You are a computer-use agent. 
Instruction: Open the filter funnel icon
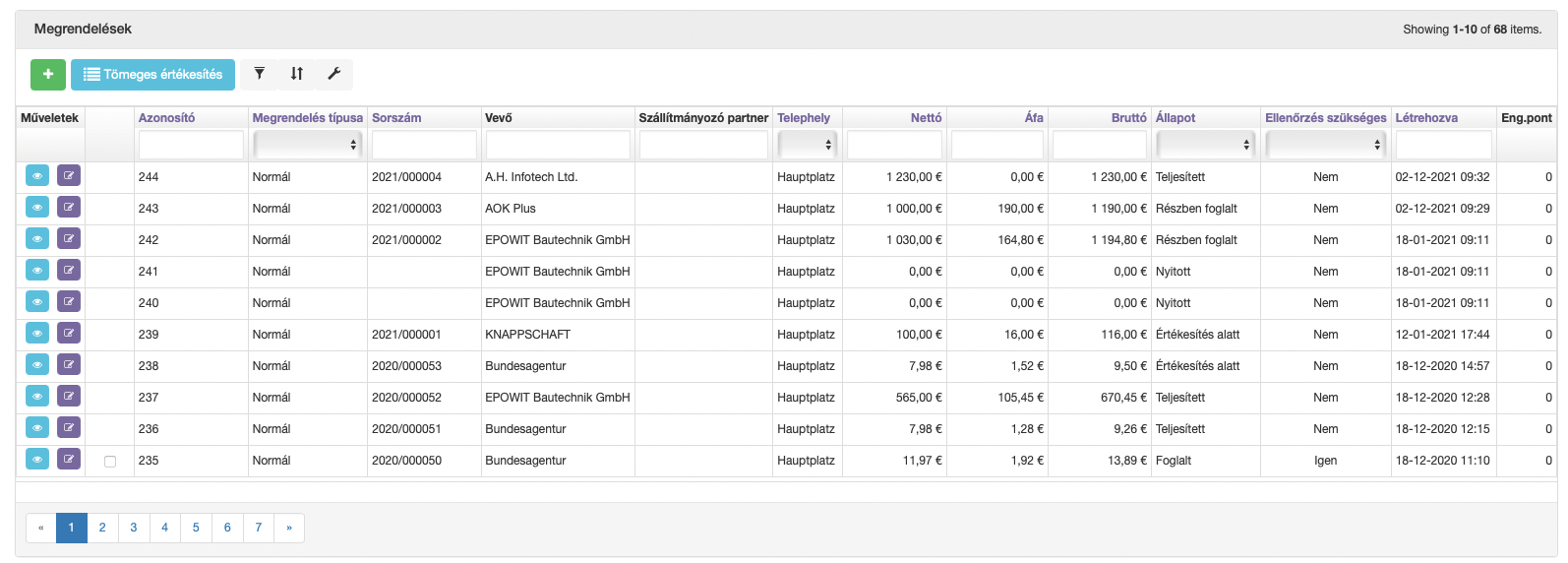[x=260, y=74]
